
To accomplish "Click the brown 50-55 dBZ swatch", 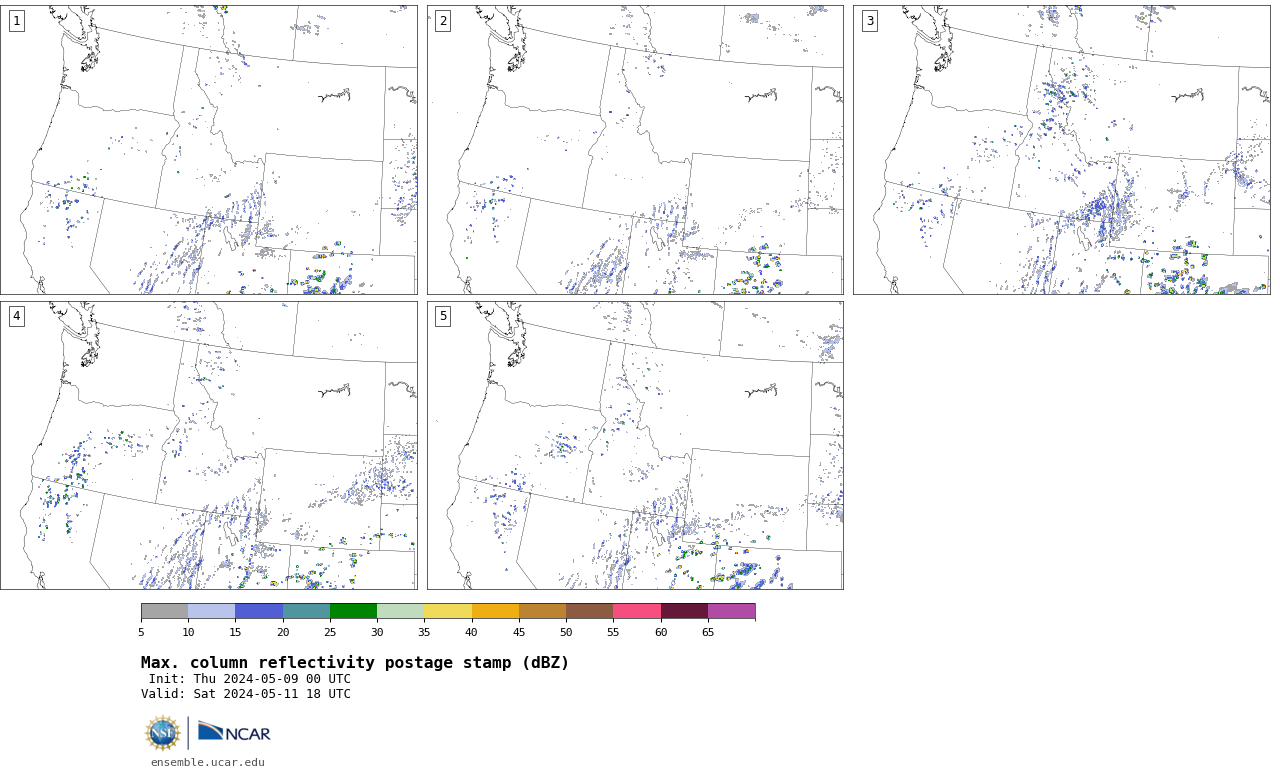I will (590, 611).
